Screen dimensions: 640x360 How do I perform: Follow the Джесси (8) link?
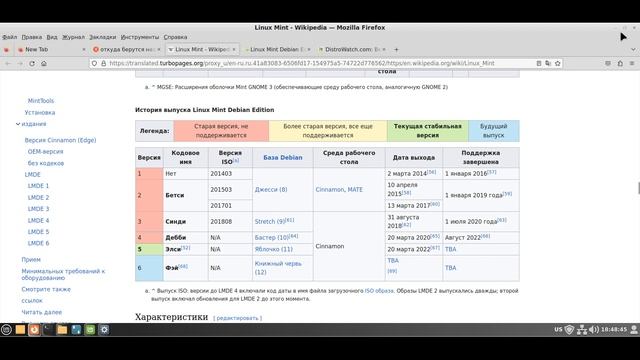tap(271, 190)
